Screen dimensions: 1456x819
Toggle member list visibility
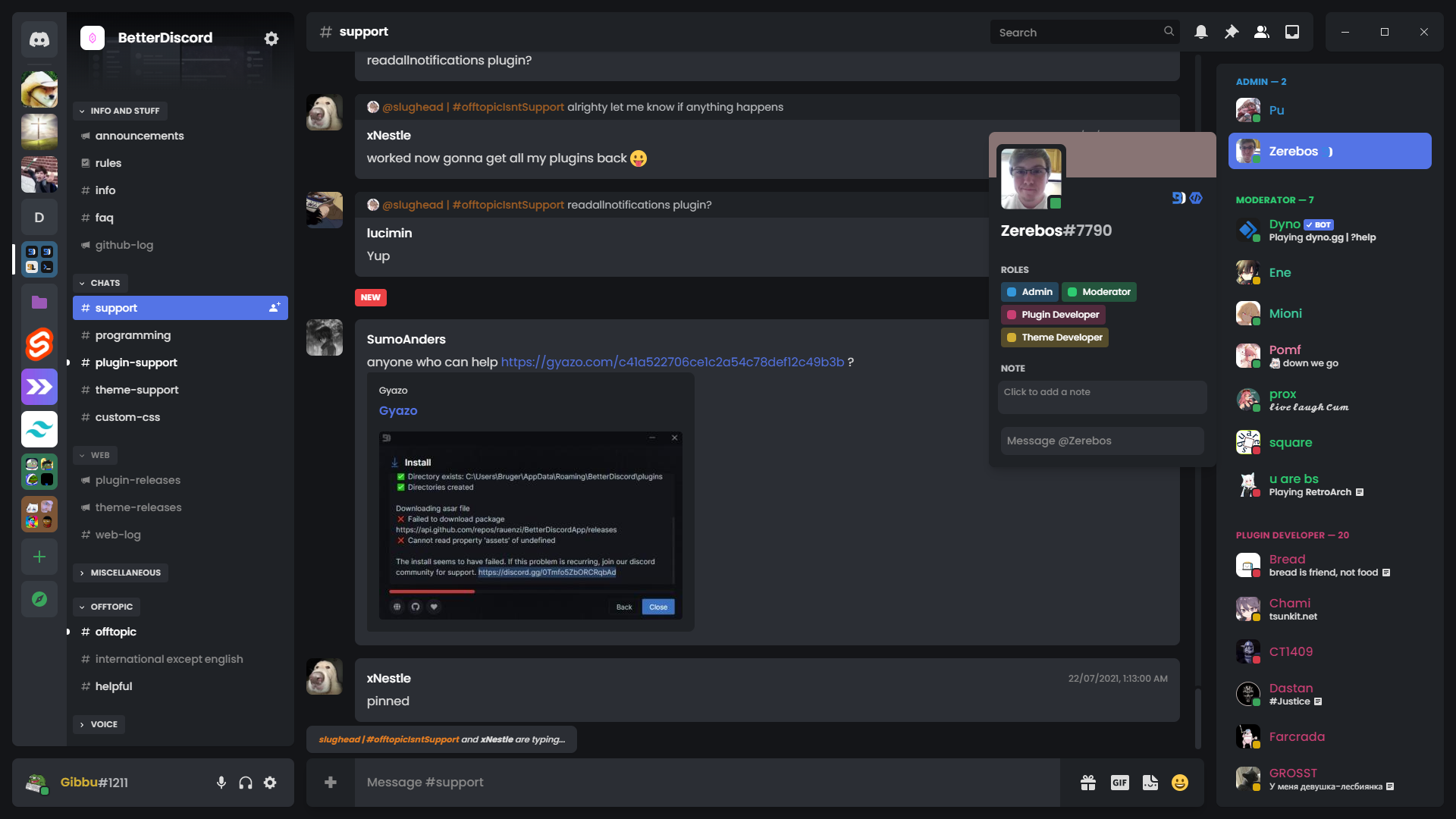click(1262, 32)
